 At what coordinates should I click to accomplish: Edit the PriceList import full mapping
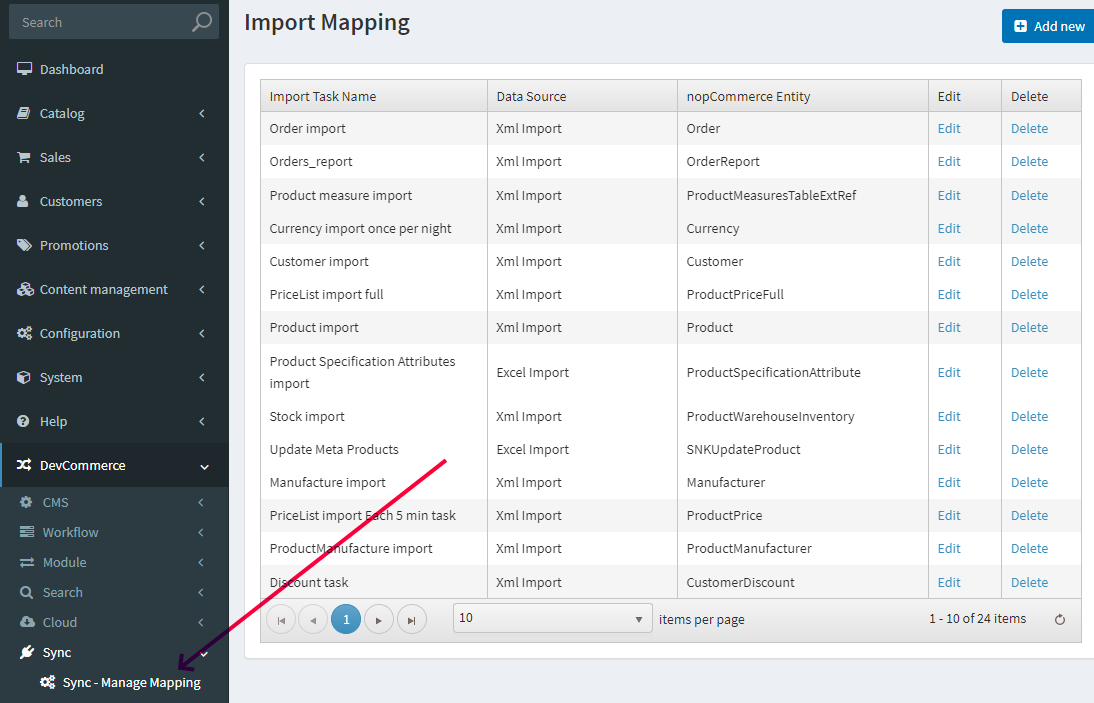(949, 294)
